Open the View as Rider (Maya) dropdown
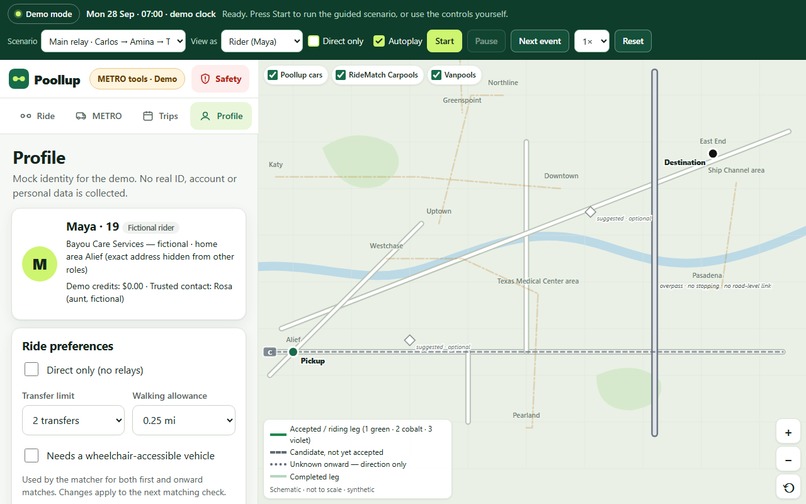806x504 pixels. 262,41
